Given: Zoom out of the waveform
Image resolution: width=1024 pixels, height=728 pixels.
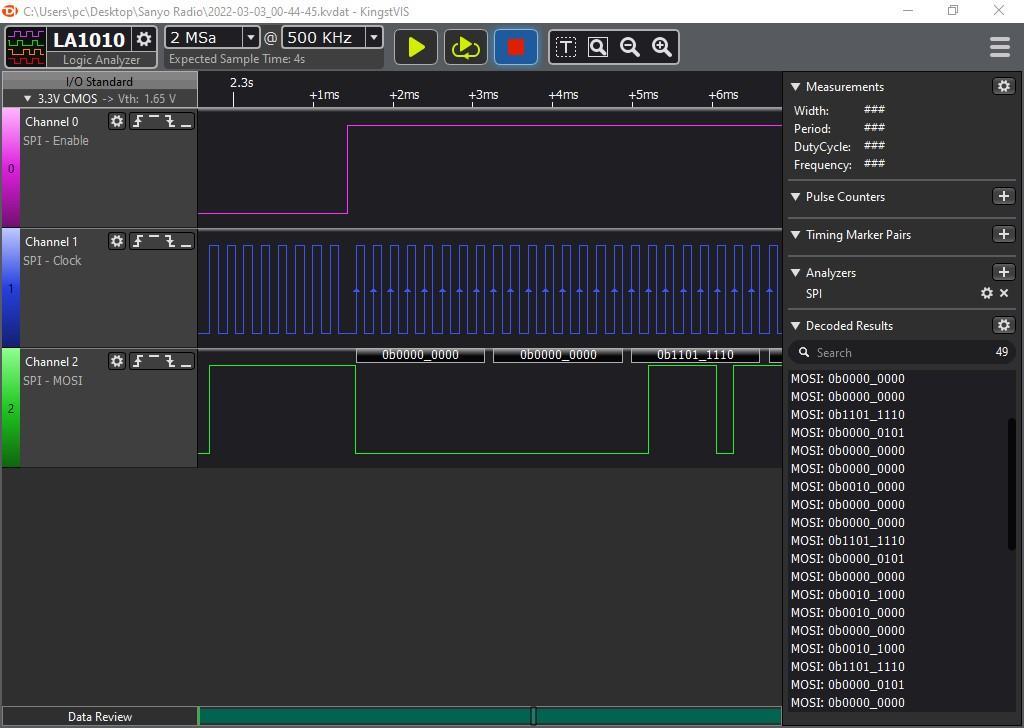Looking at the screenshot, I should pos(630,47).
